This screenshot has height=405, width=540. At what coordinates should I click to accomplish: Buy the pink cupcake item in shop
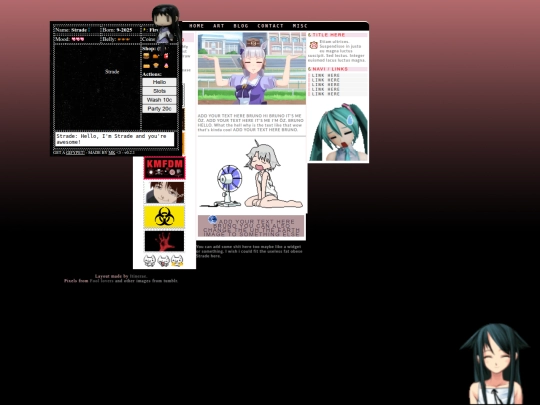[x=166, y=65]
